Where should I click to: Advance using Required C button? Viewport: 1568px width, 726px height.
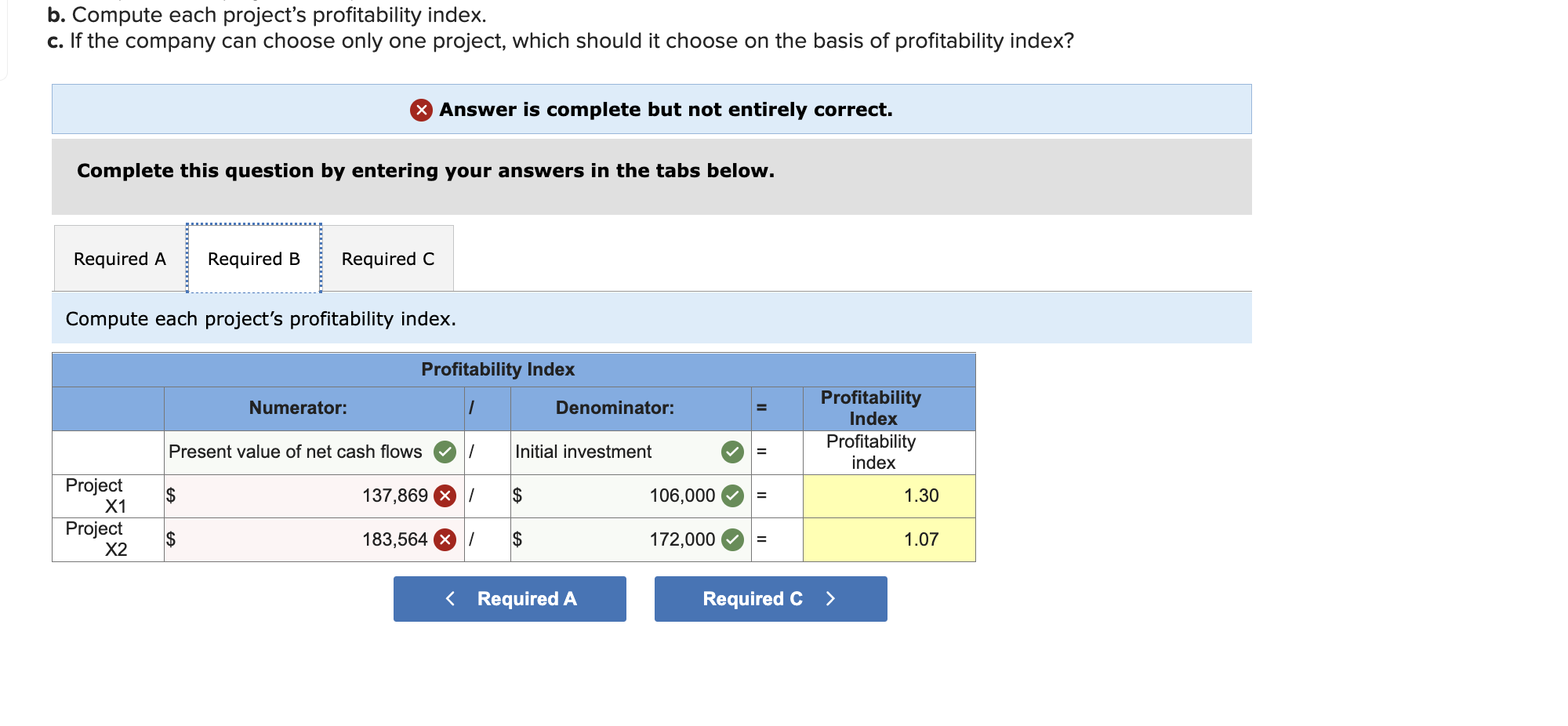click(771, 599)
